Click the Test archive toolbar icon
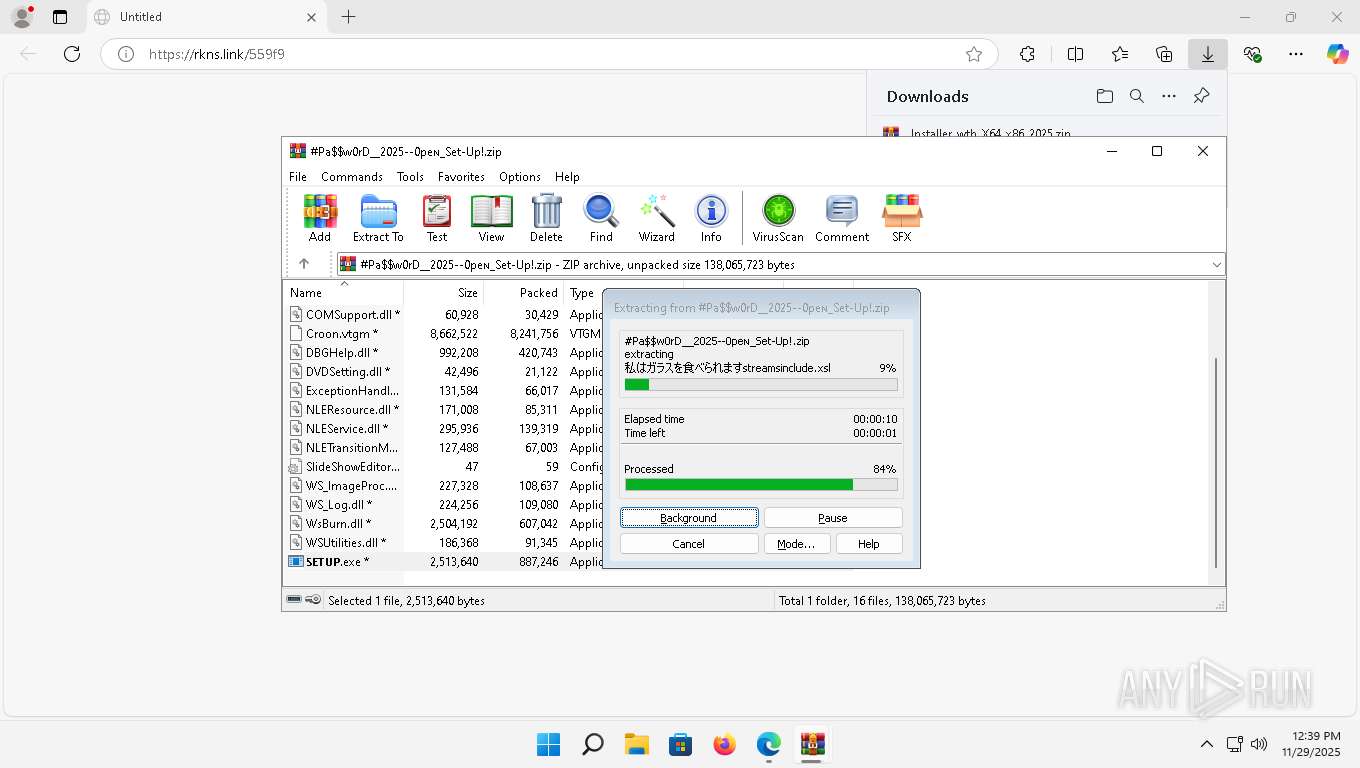Screen dimensions: 1360x768 (437, 218)
